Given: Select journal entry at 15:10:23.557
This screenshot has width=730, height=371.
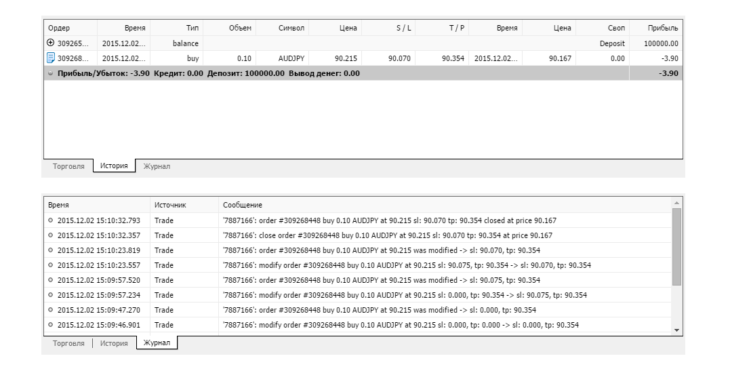Looking at the screenshot, I should [x=358, y=265].
